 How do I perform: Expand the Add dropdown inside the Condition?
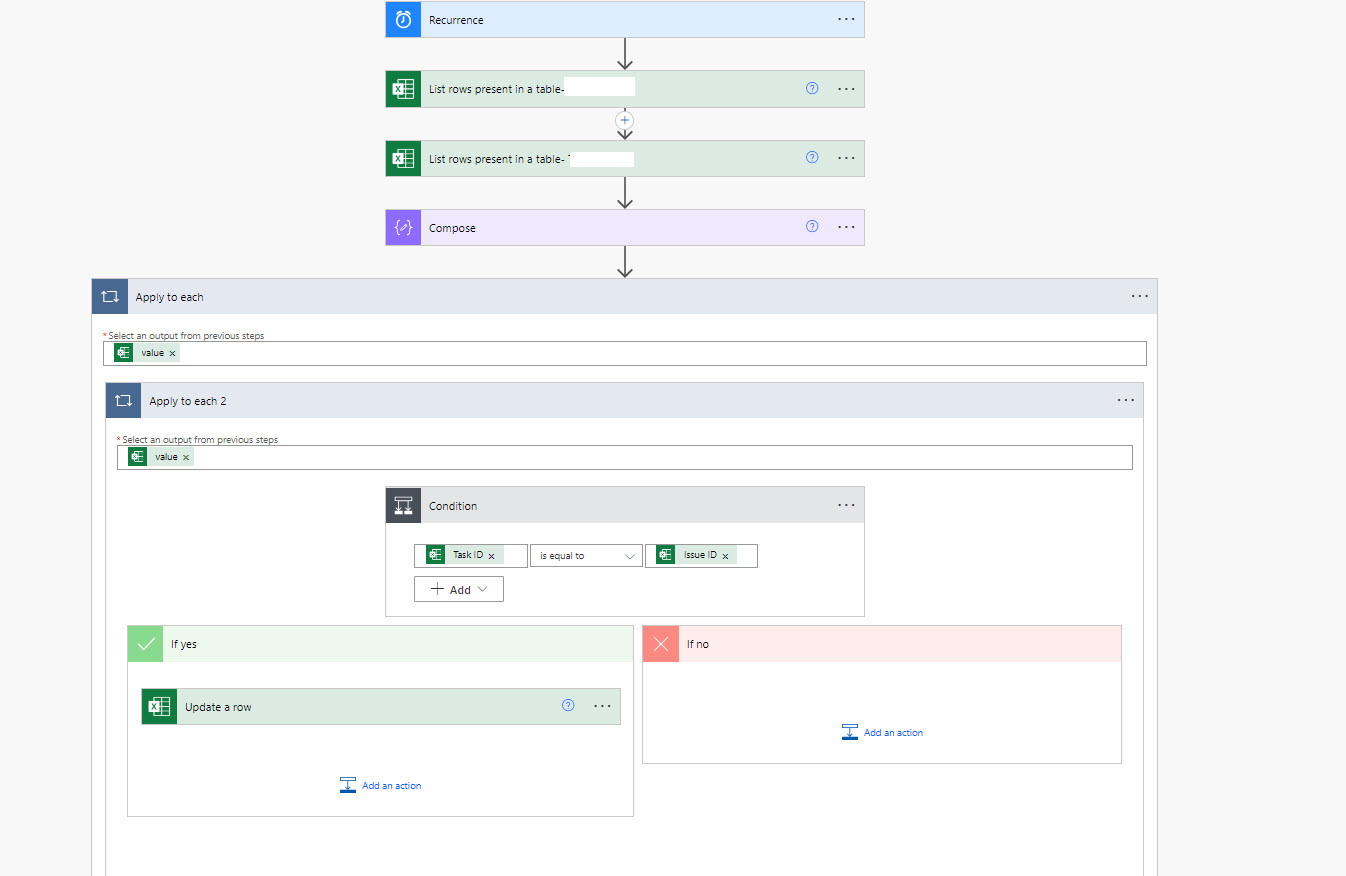(x=458, y=589)
